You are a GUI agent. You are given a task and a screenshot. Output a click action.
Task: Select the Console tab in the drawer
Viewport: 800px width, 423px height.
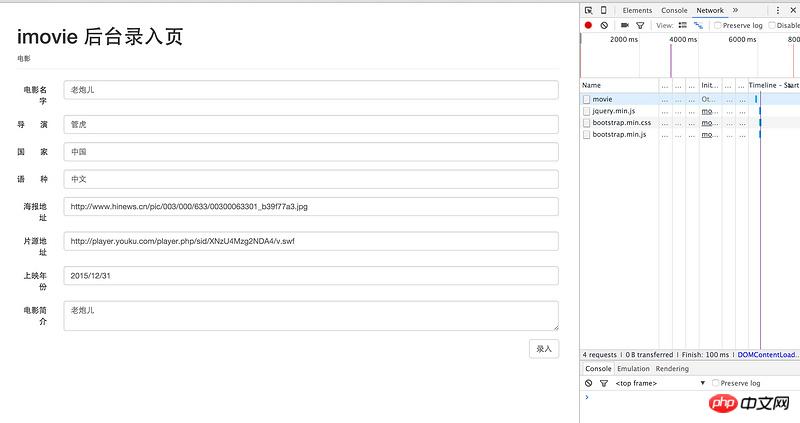(598, 368)
